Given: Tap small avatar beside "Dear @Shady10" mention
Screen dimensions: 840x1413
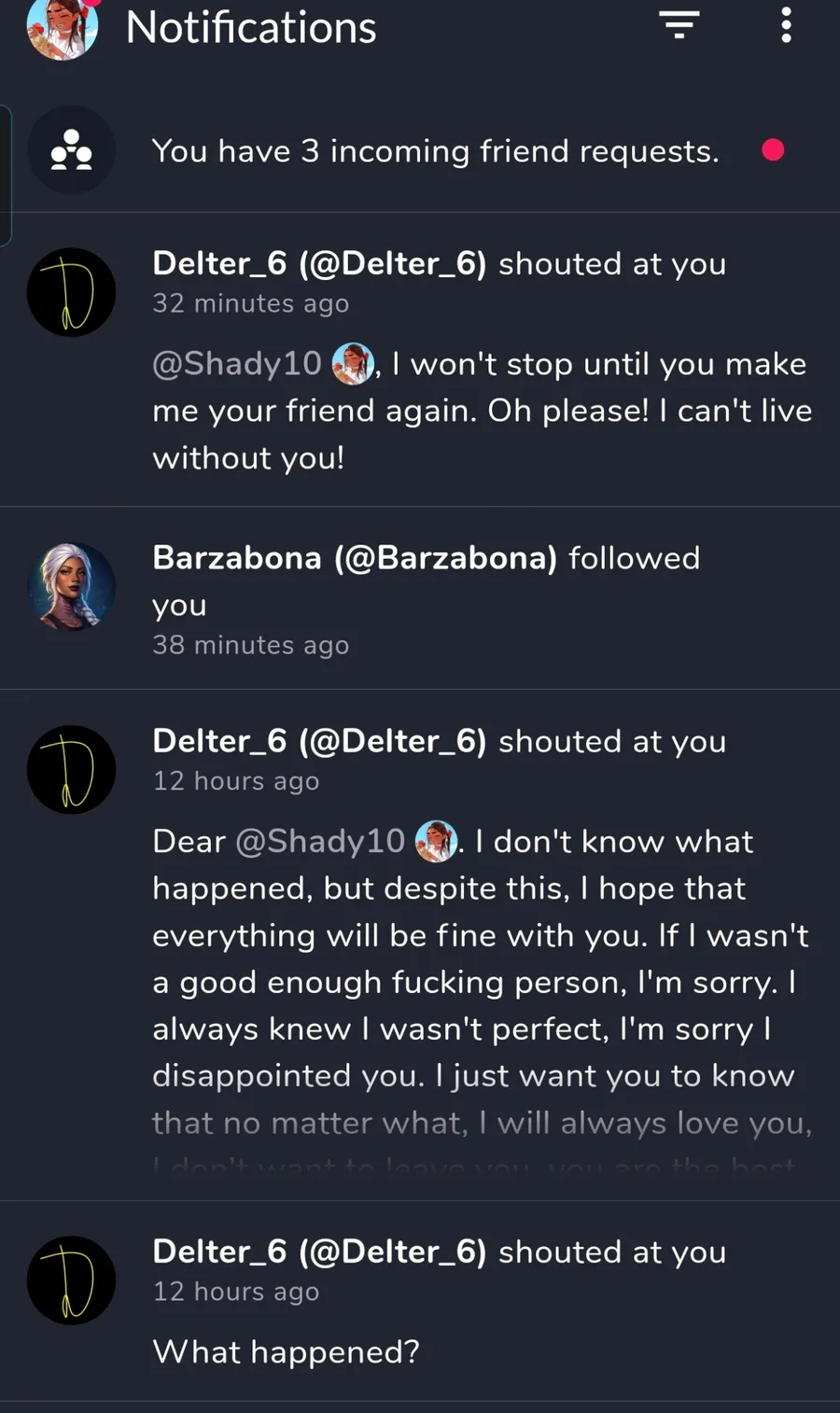Looking at the screenshot, I should (436, 841).
